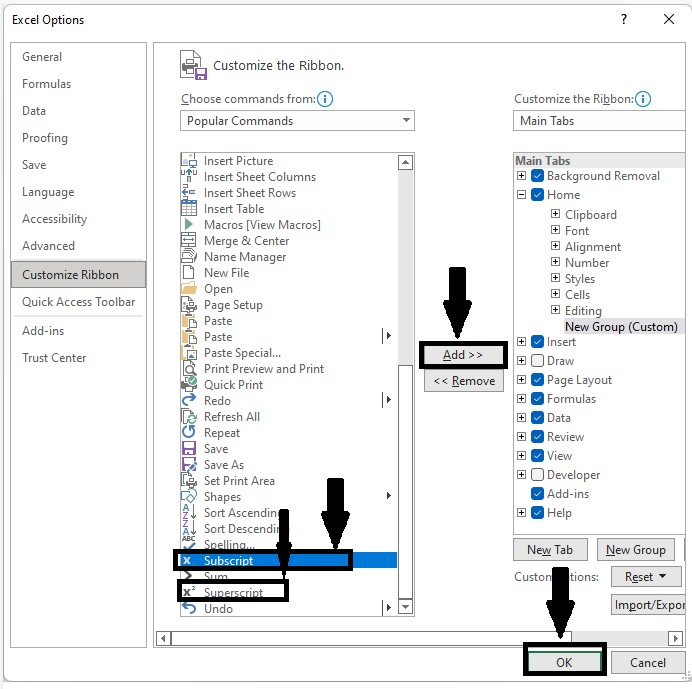Click the Cancel button

tap(647, 662)
